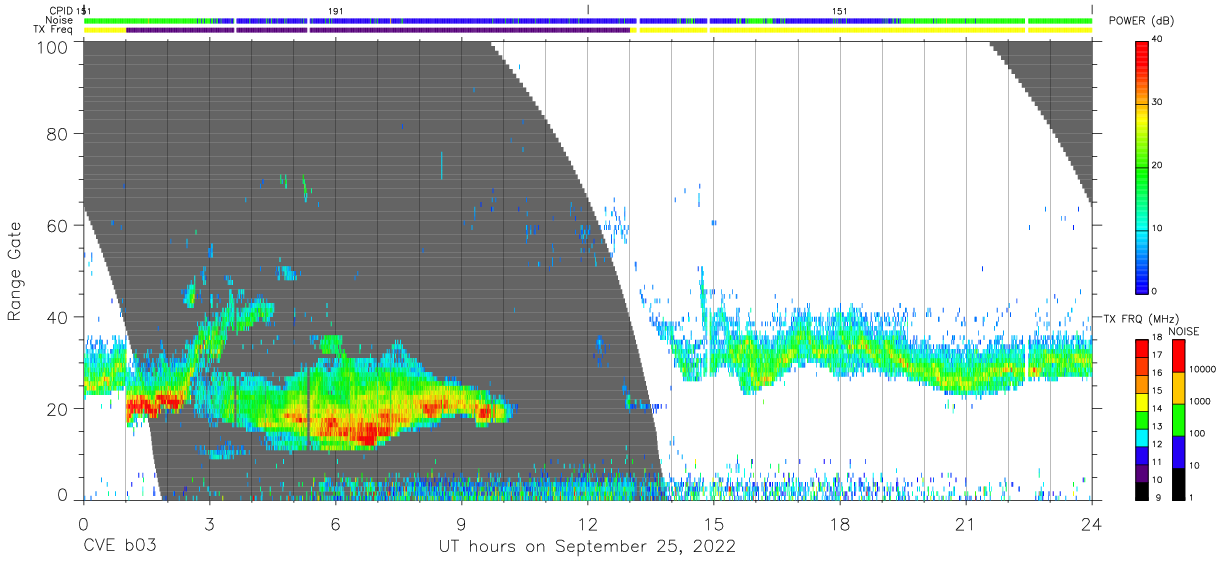Click the Noise strip label at top left
The image size is (1228, 567).
[x=61, y=20]
